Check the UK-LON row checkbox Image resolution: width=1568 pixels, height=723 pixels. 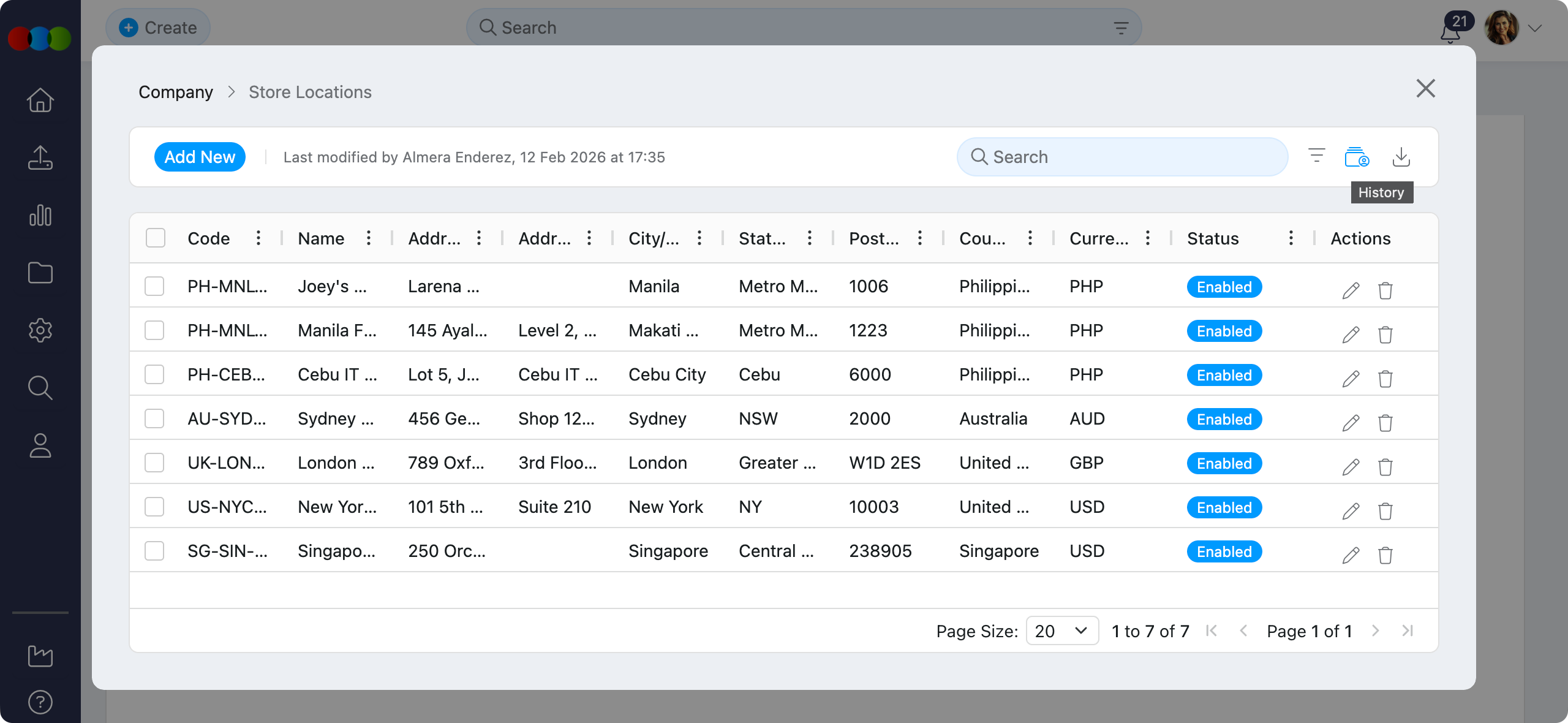154,463
